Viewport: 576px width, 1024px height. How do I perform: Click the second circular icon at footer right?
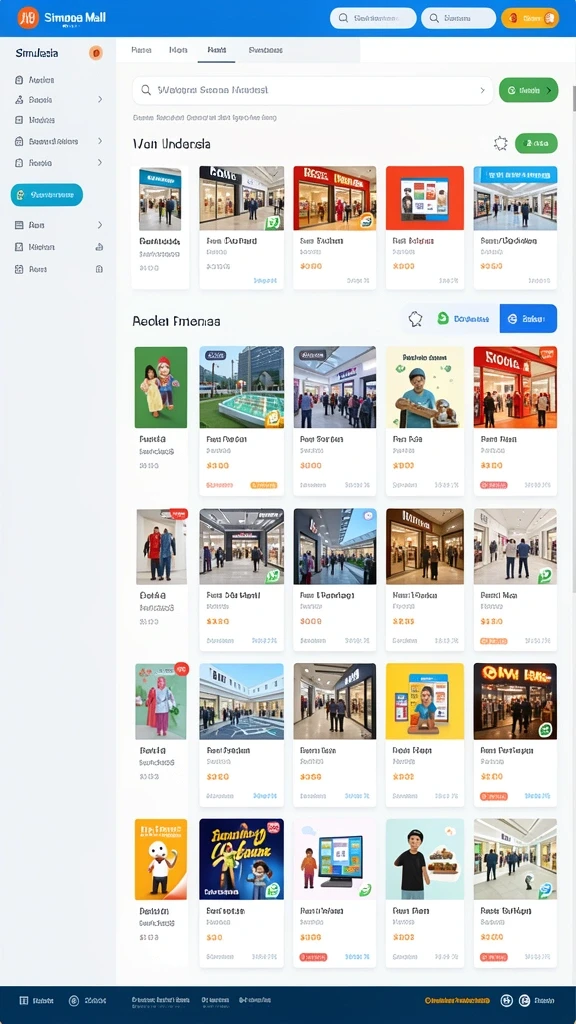pos(524,1000)
